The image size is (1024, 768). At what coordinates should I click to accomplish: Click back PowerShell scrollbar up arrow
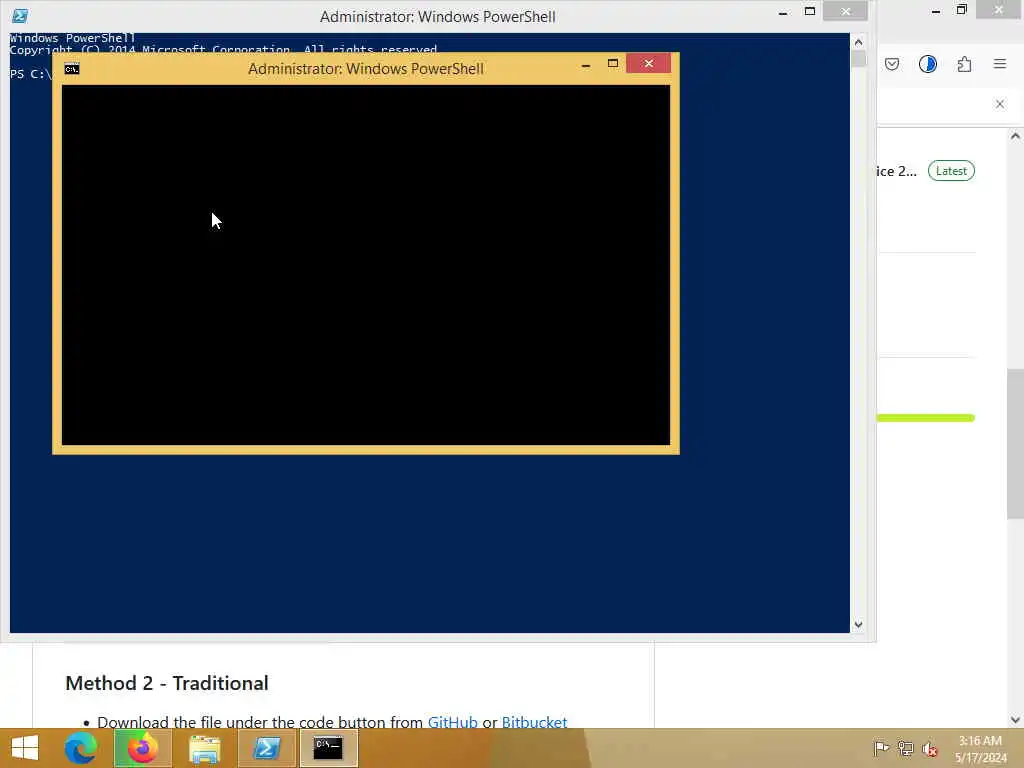coord(858,42)
